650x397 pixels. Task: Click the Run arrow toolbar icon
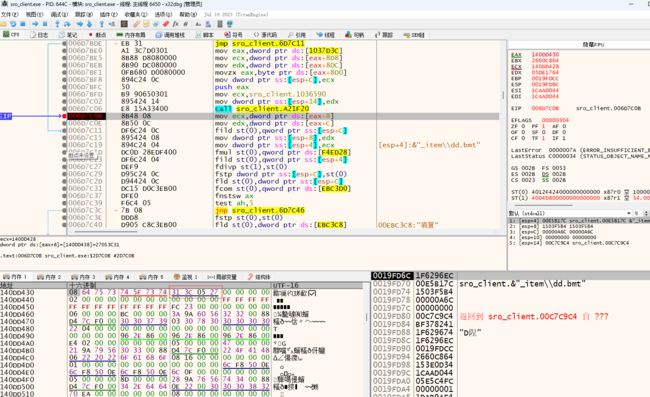tap(35, 24)
